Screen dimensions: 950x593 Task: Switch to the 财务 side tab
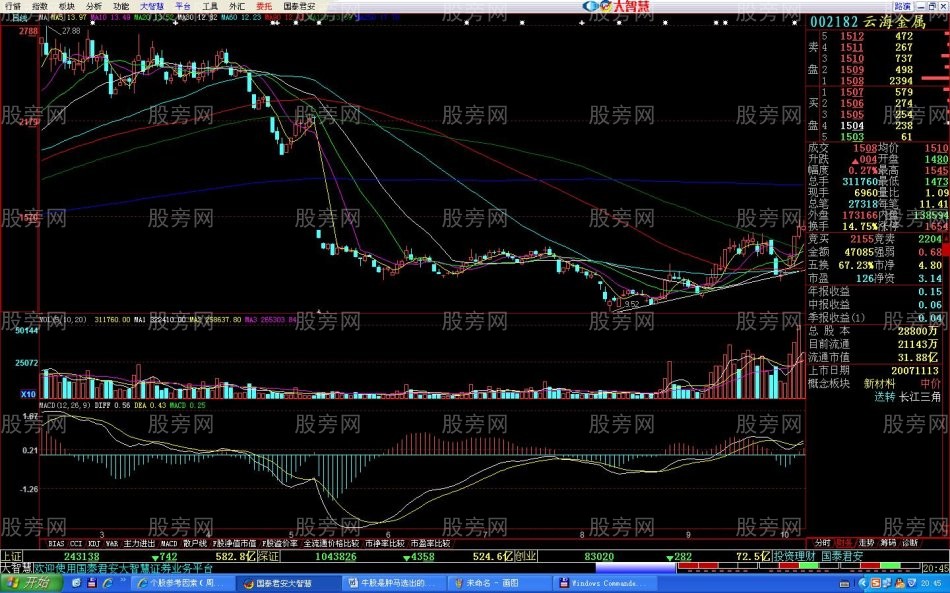[844, 543]
